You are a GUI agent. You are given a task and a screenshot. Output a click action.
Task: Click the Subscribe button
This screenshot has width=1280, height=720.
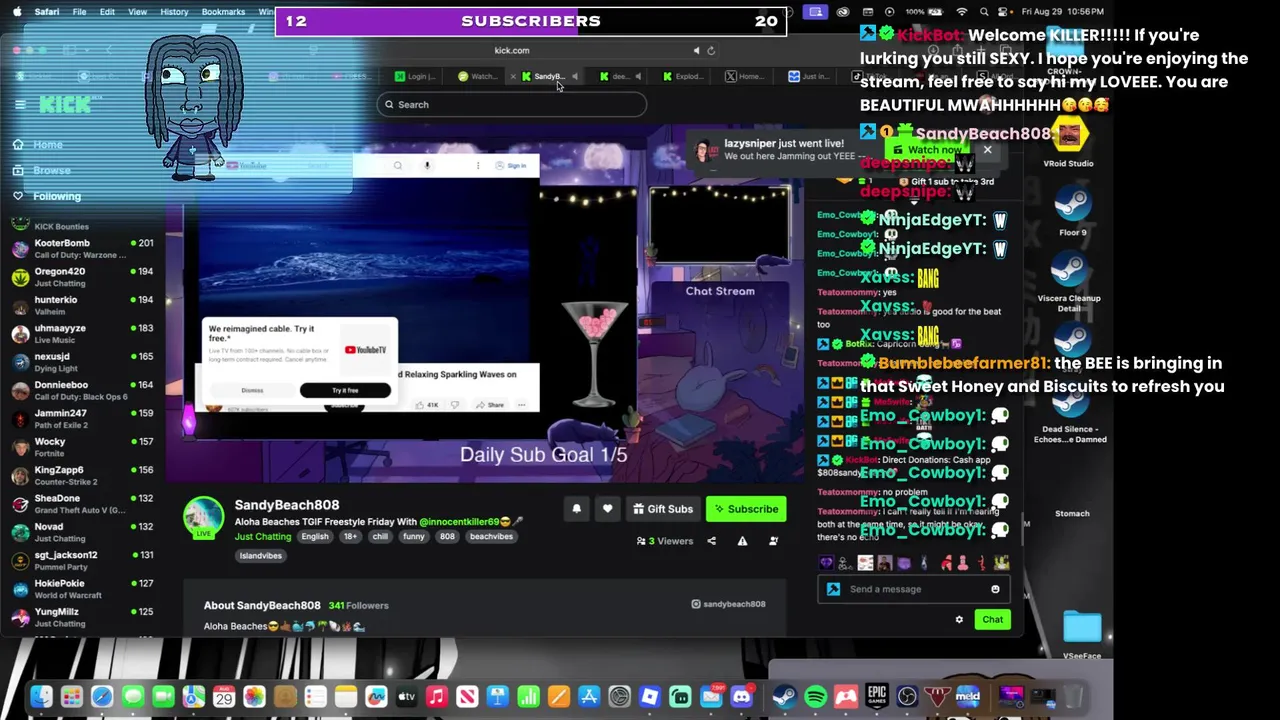746,509
